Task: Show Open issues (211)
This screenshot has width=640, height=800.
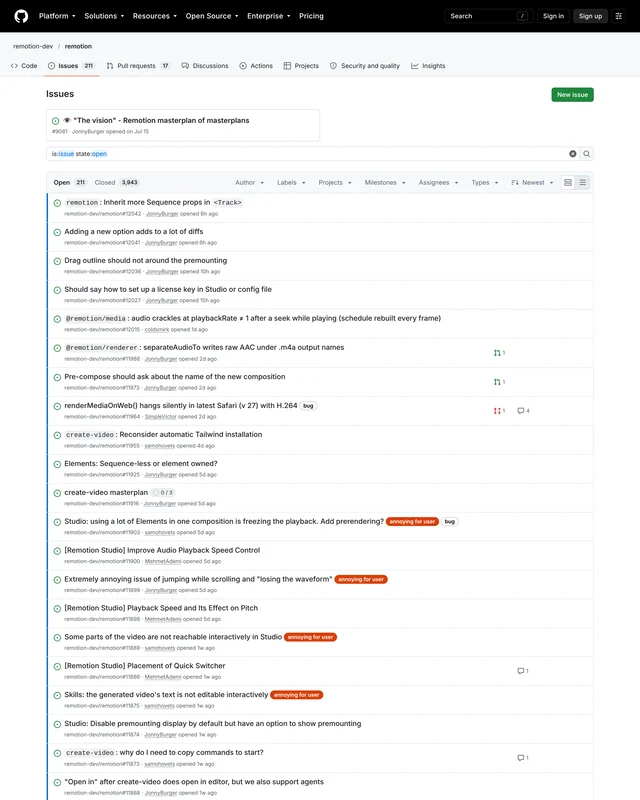Action: [70, 183]
